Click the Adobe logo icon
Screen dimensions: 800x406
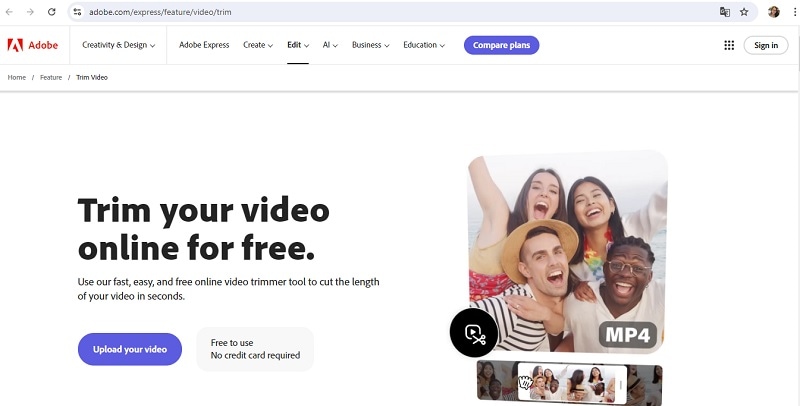click(15, 45)
